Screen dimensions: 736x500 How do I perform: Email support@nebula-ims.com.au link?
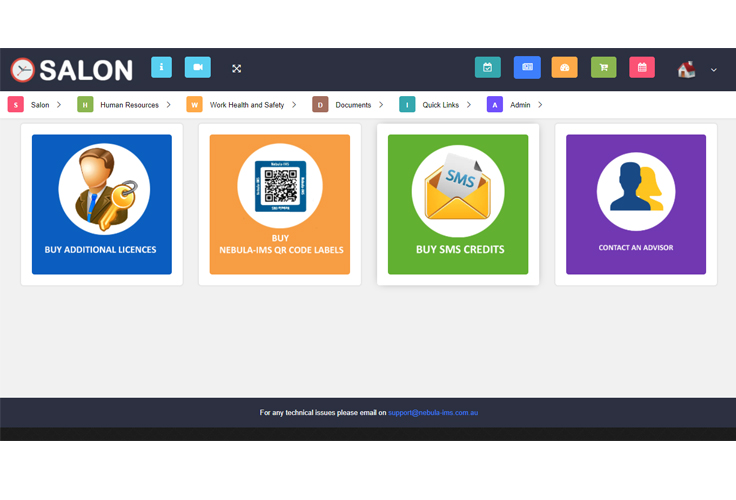coord(433,413)
